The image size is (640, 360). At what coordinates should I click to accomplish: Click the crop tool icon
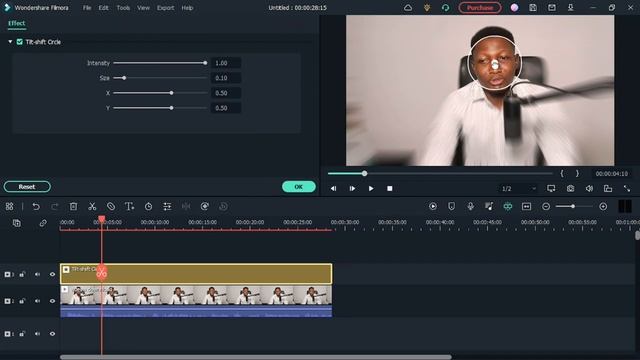point(111,207)
